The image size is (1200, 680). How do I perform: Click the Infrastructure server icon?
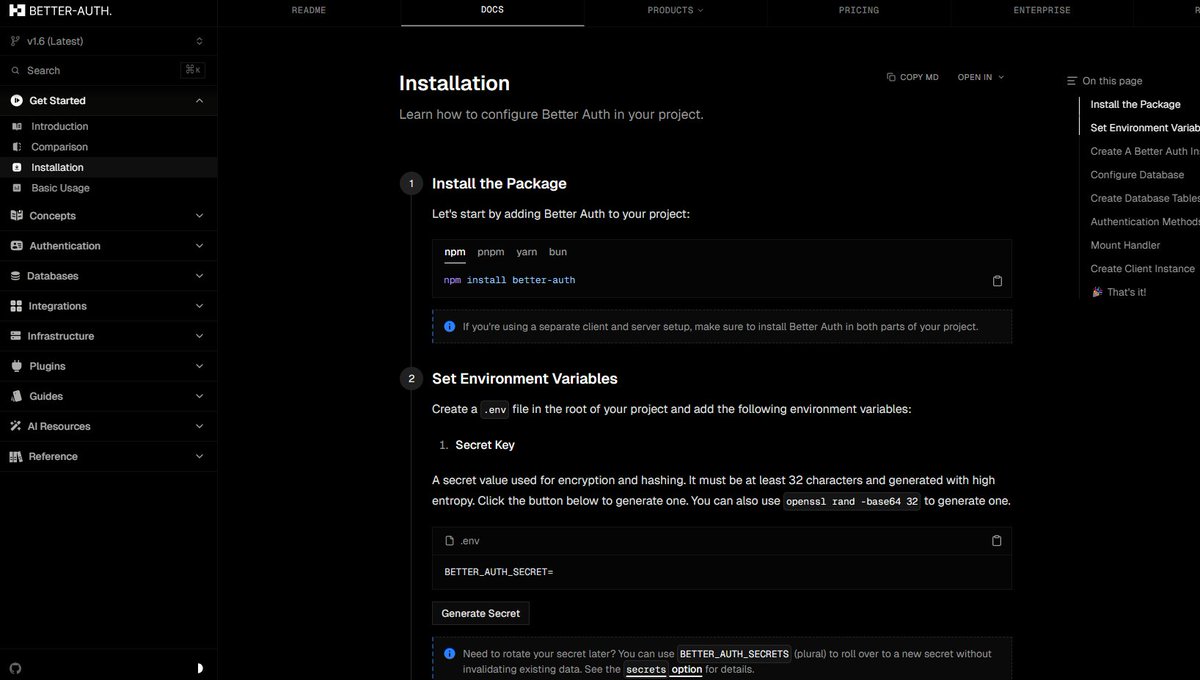(x=16, y=336)
